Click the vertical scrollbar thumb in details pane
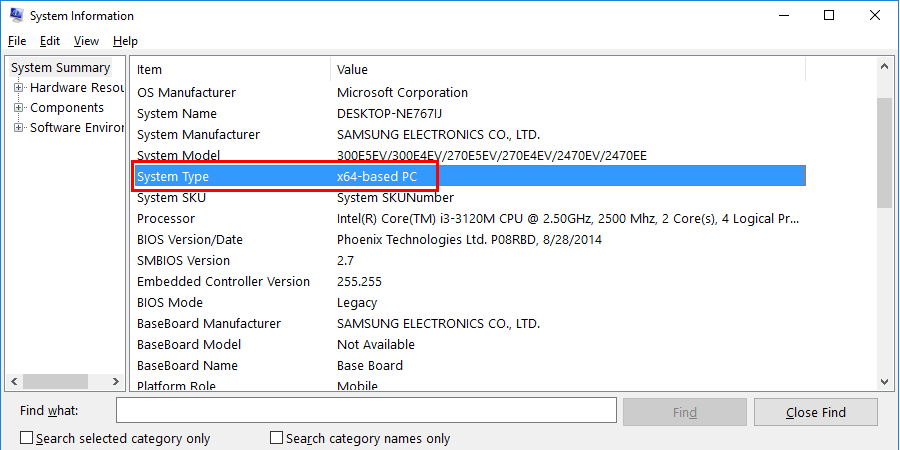This screenshot has width=900, height=450. [x=885, y=153]
